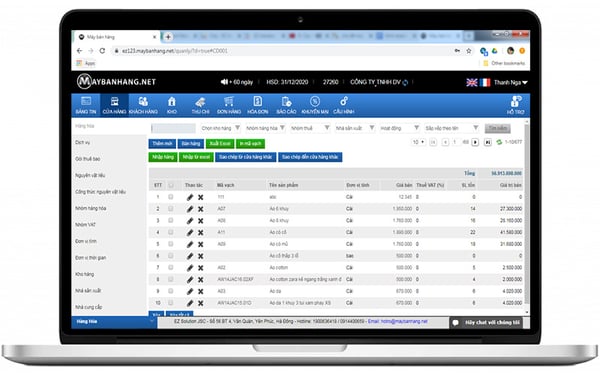
Task: Select the Cửa Hàng store icon
Action: click(114, 101)
